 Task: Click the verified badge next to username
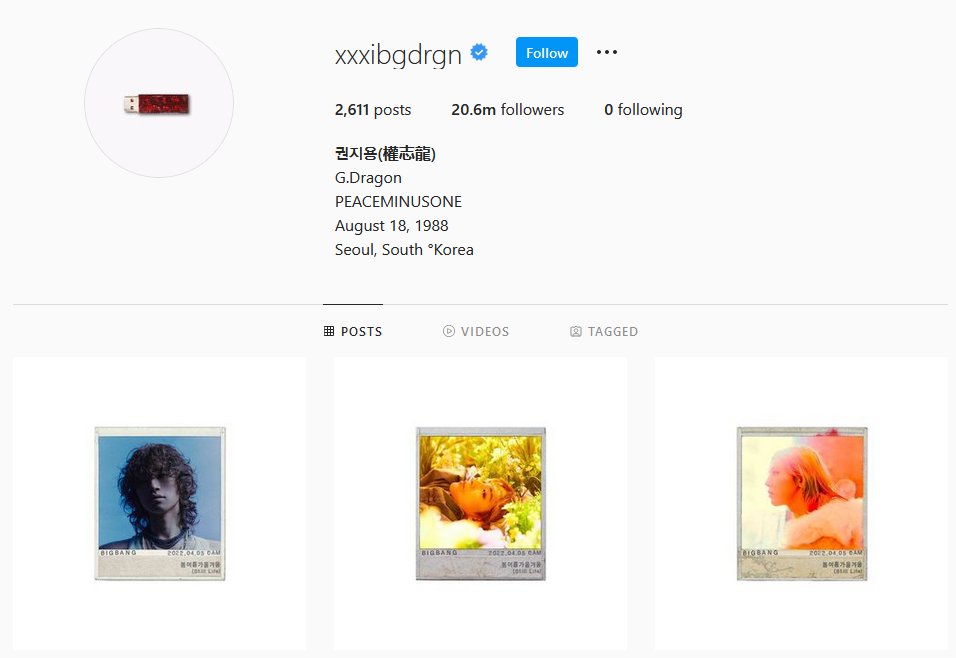click(479, 52)
